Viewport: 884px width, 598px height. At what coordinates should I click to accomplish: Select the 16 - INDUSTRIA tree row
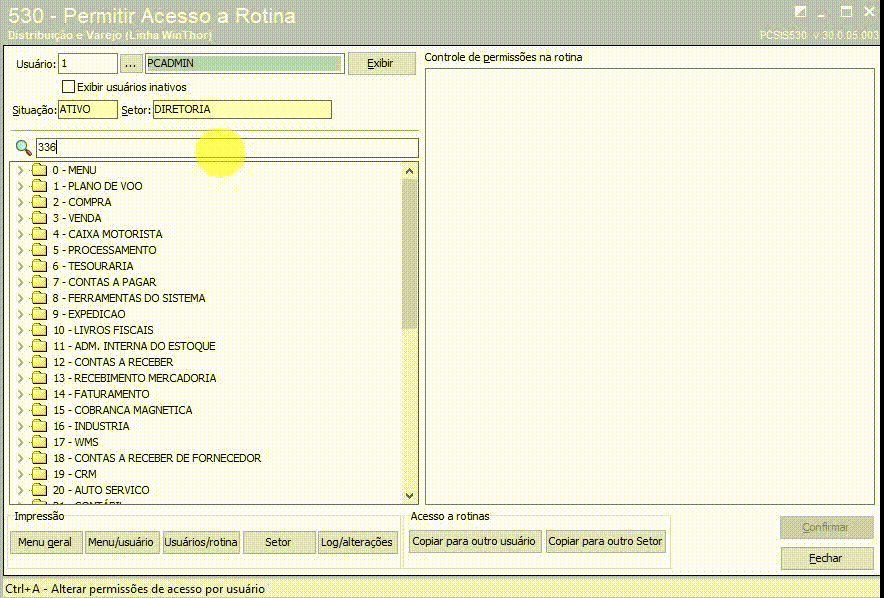click(x=91, y=426)
